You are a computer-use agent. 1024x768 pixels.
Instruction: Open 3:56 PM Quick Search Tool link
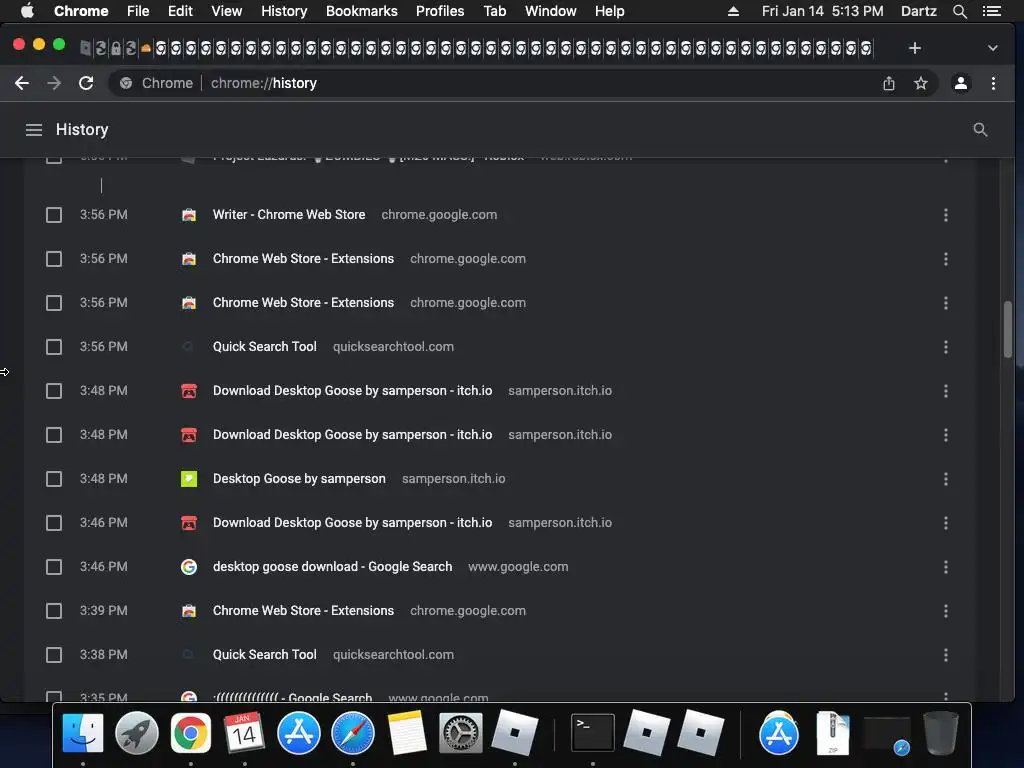point(264,347)
